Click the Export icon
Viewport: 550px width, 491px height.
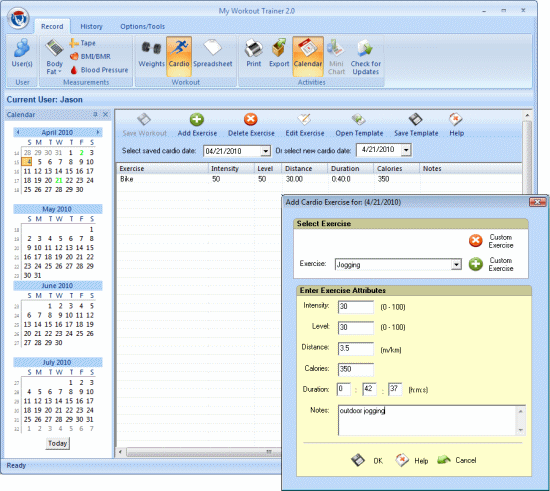(279, 54)
